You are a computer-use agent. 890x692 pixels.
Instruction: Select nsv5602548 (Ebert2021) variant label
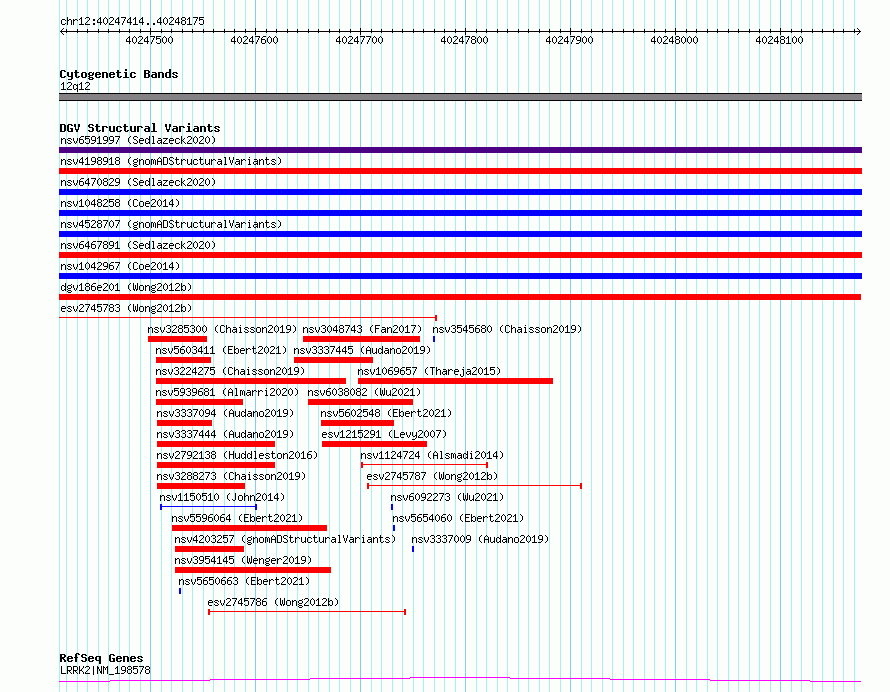(x=386, y=413)
